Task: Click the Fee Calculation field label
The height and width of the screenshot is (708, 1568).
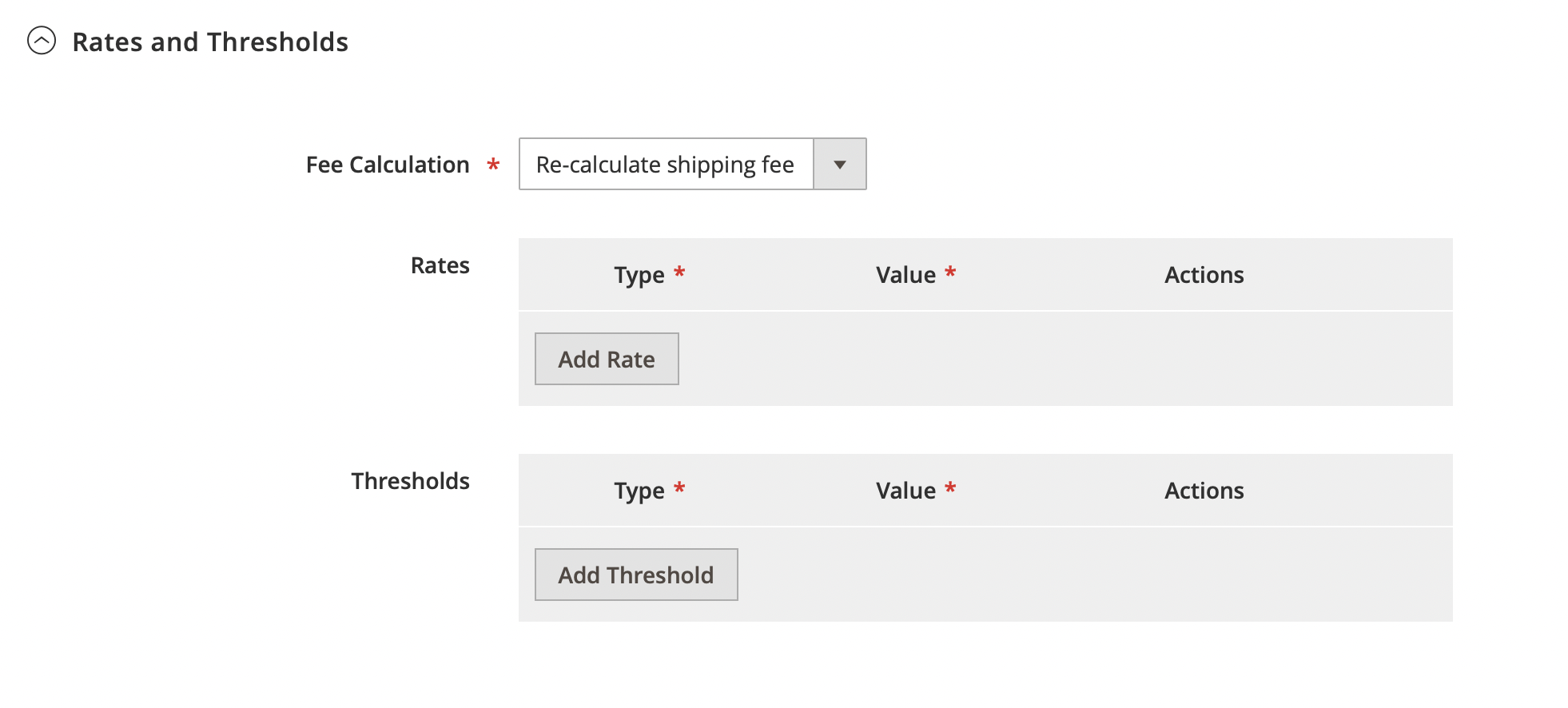Action: 388,165
